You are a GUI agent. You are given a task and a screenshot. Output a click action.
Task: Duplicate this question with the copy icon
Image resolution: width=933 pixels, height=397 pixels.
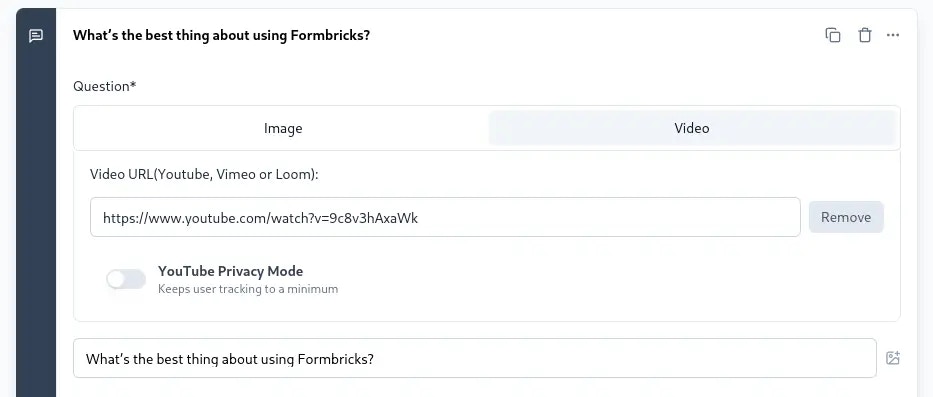pos(832,35)
